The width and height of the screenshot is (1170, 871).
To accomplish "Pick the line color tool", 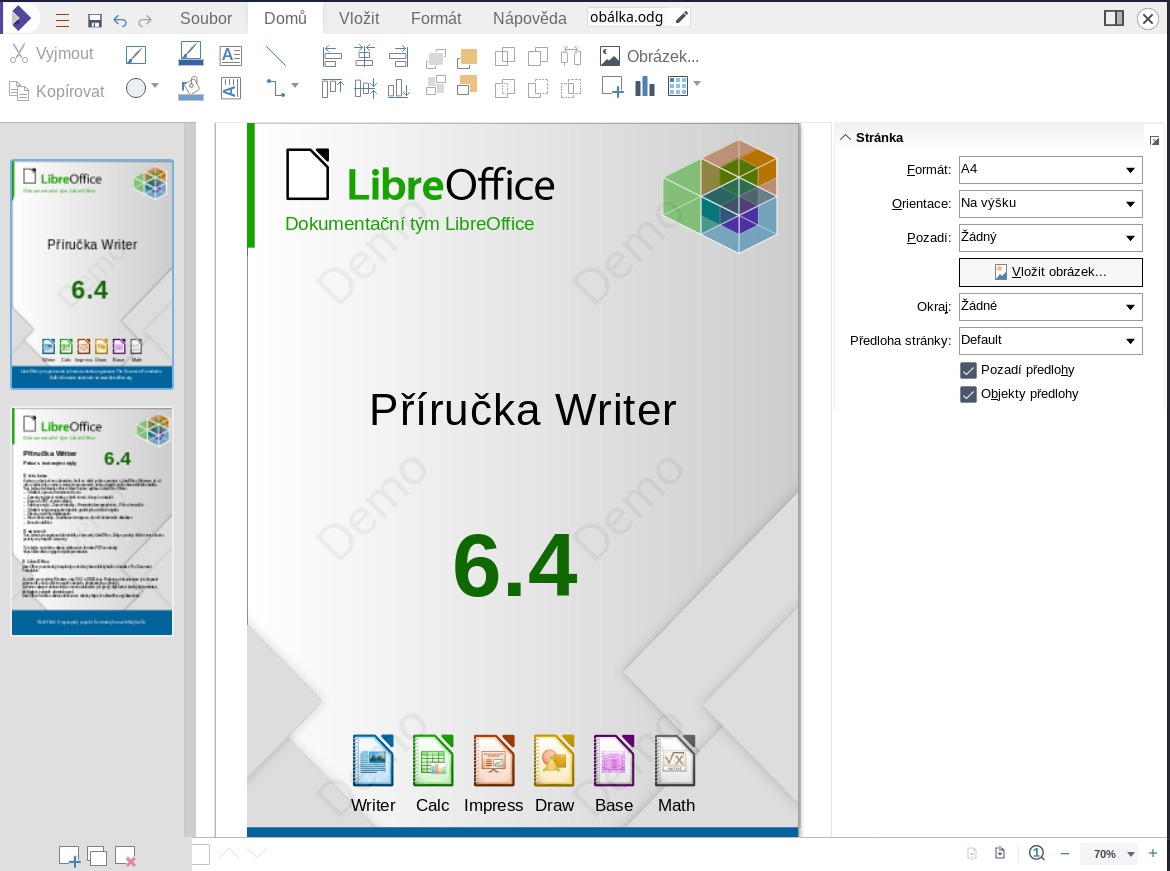I will (191, 53).
